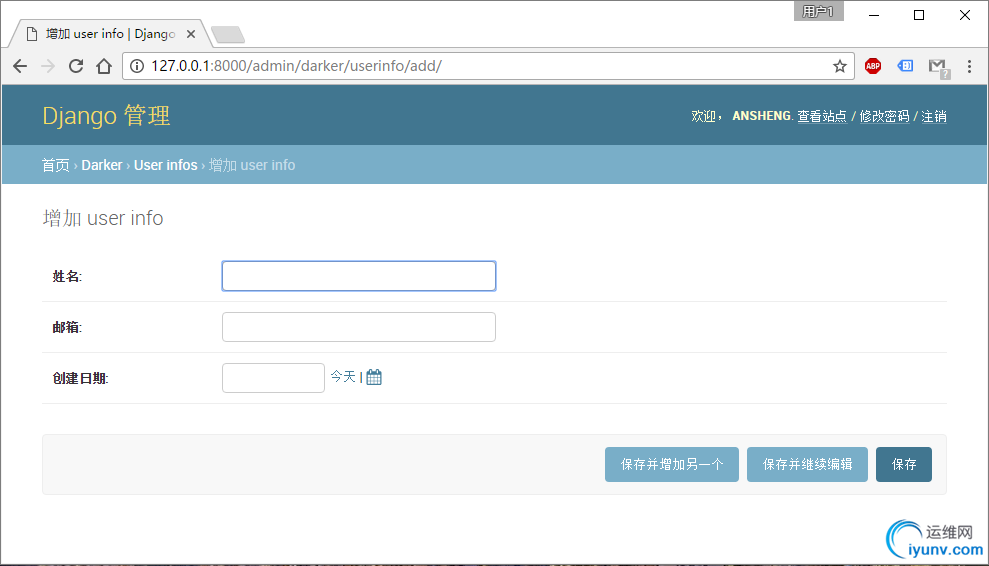Screen dimensions: 989x566
Task: Open the browser home page icon
Action: coord(104,66)
